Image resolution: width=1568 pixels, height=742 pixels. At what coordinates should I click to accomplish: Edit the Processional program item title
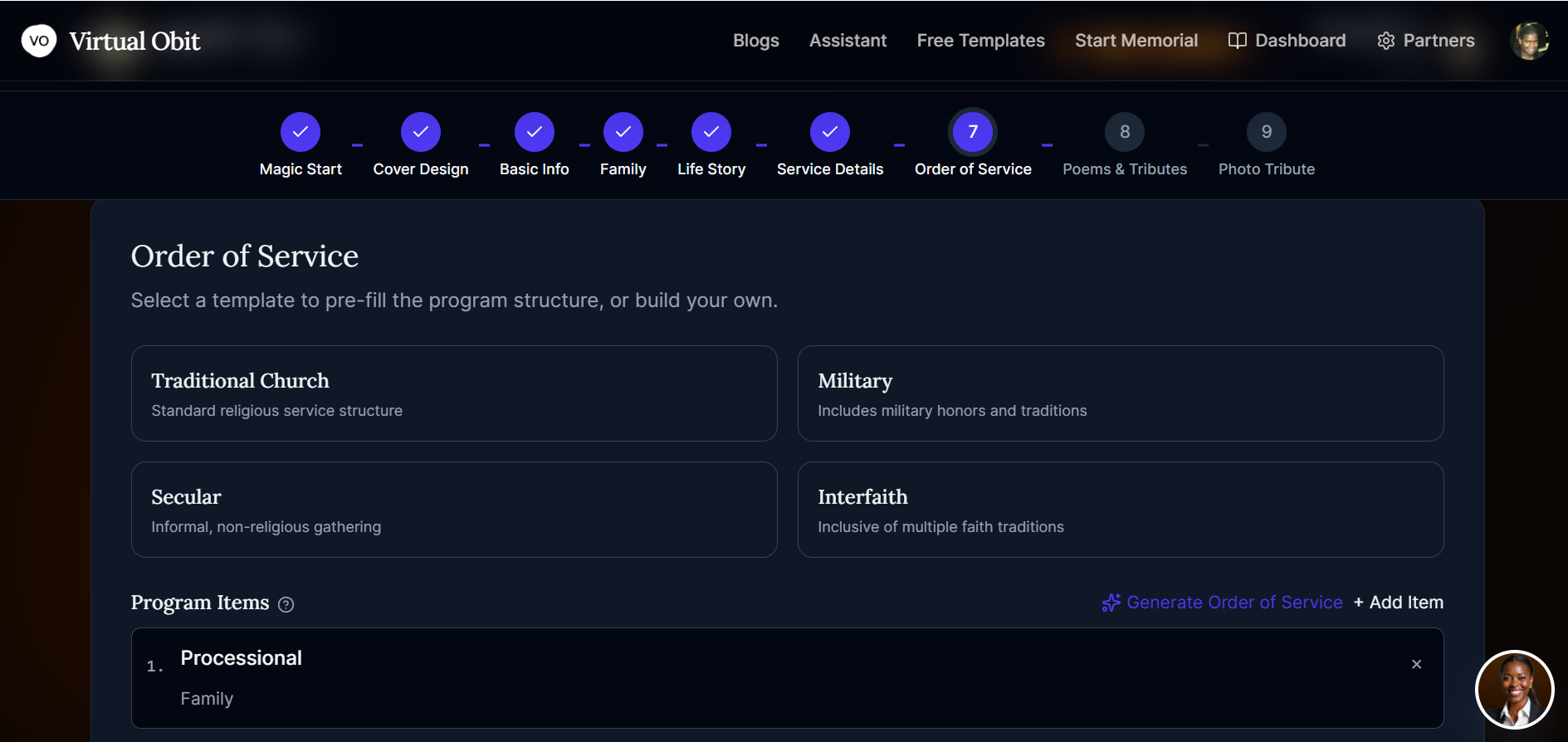coord(241,658)
